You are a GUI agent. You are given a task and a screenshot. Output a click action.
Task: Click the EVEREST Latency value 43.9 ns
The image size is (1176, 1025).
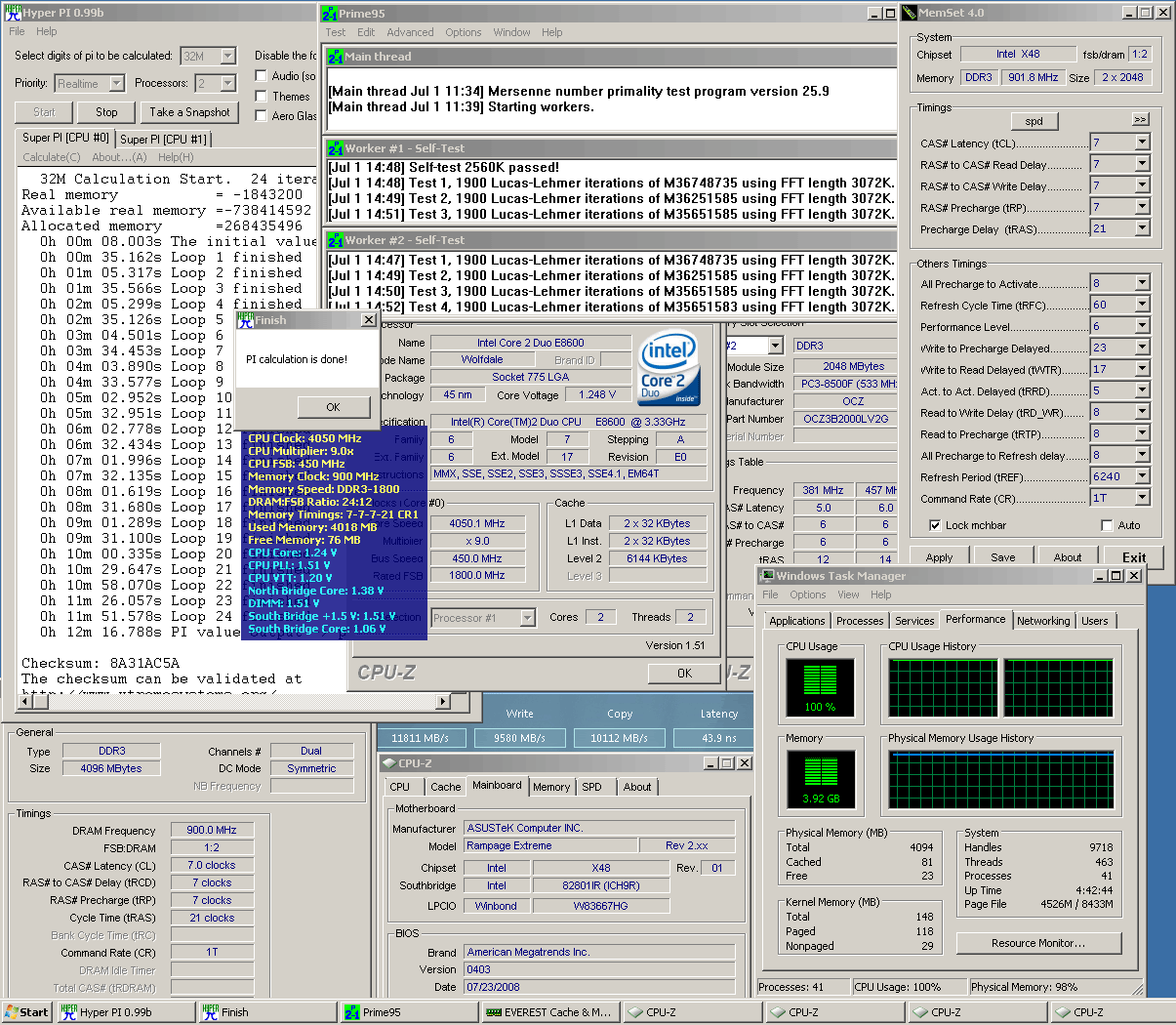click(719, 738)
